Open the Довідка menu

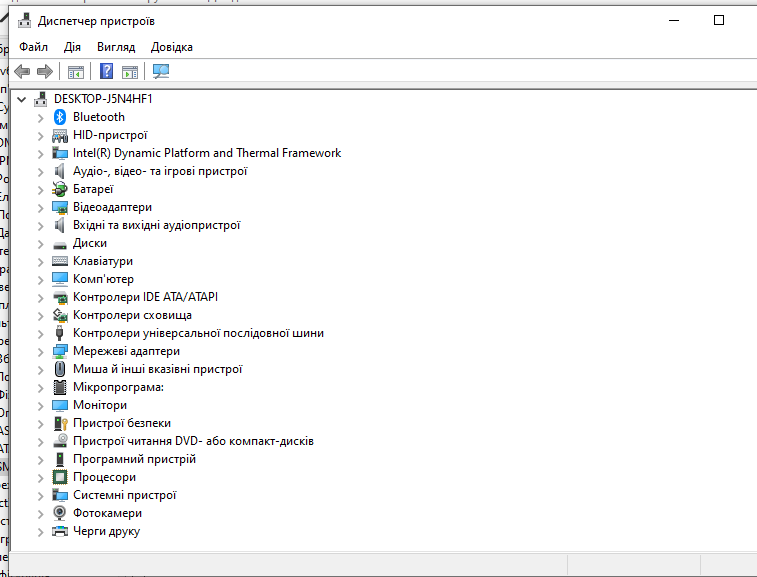(171, 47)
